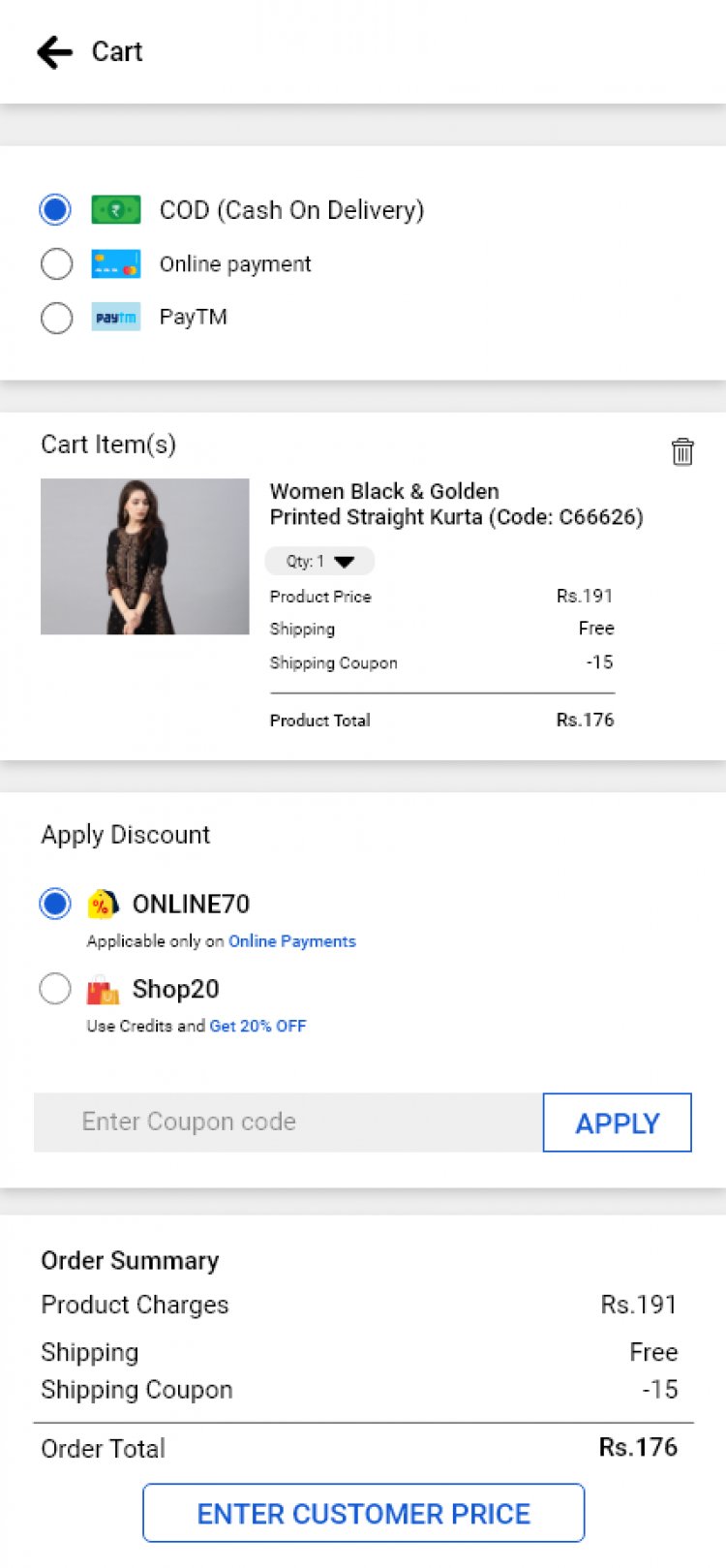The width and height of the screenshot is (726, 1568).
Task: Click the green cash COD icon
Action: [116, 210]
